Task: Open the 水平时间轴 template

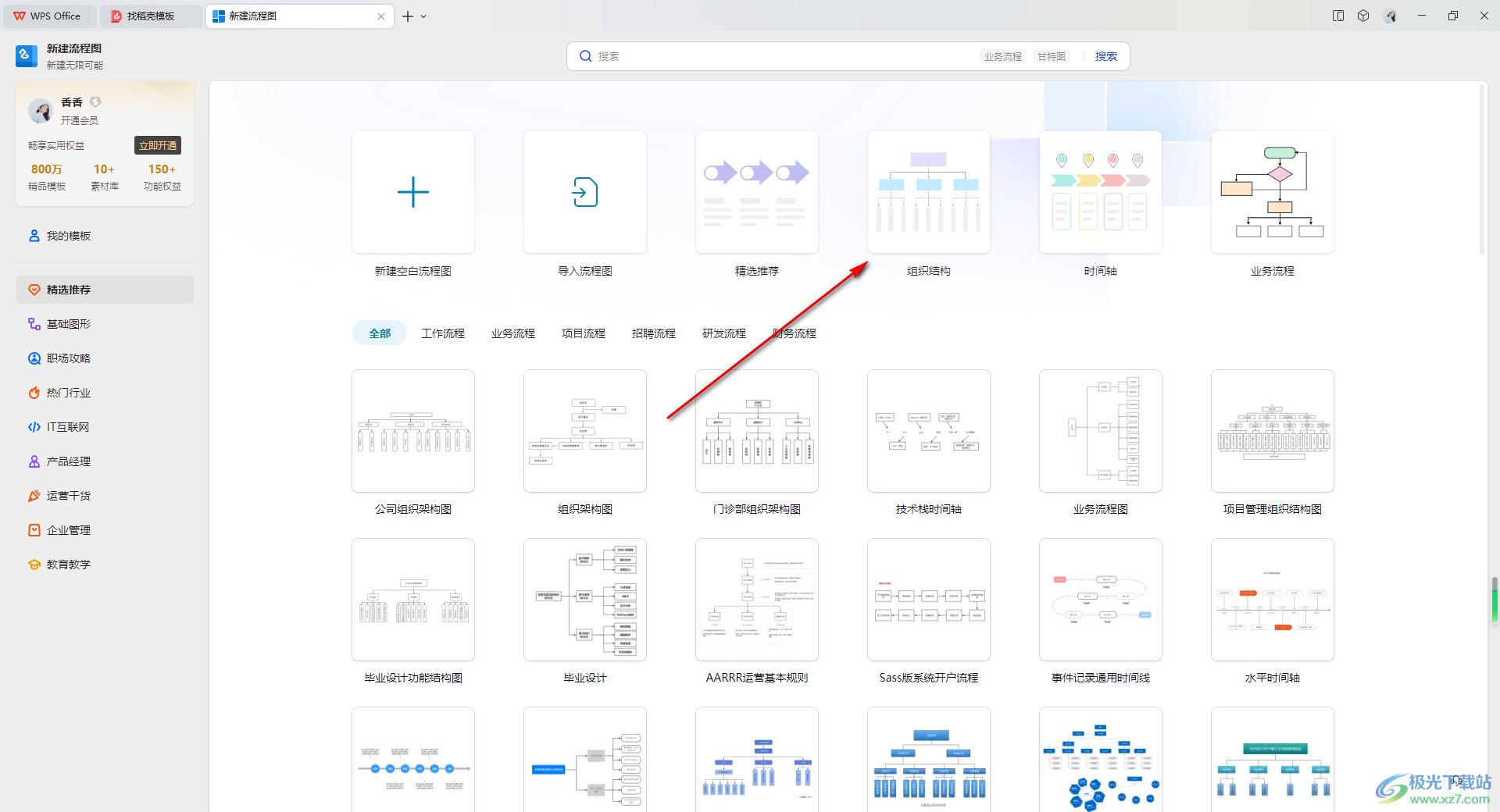Action: click(1273, 600)
